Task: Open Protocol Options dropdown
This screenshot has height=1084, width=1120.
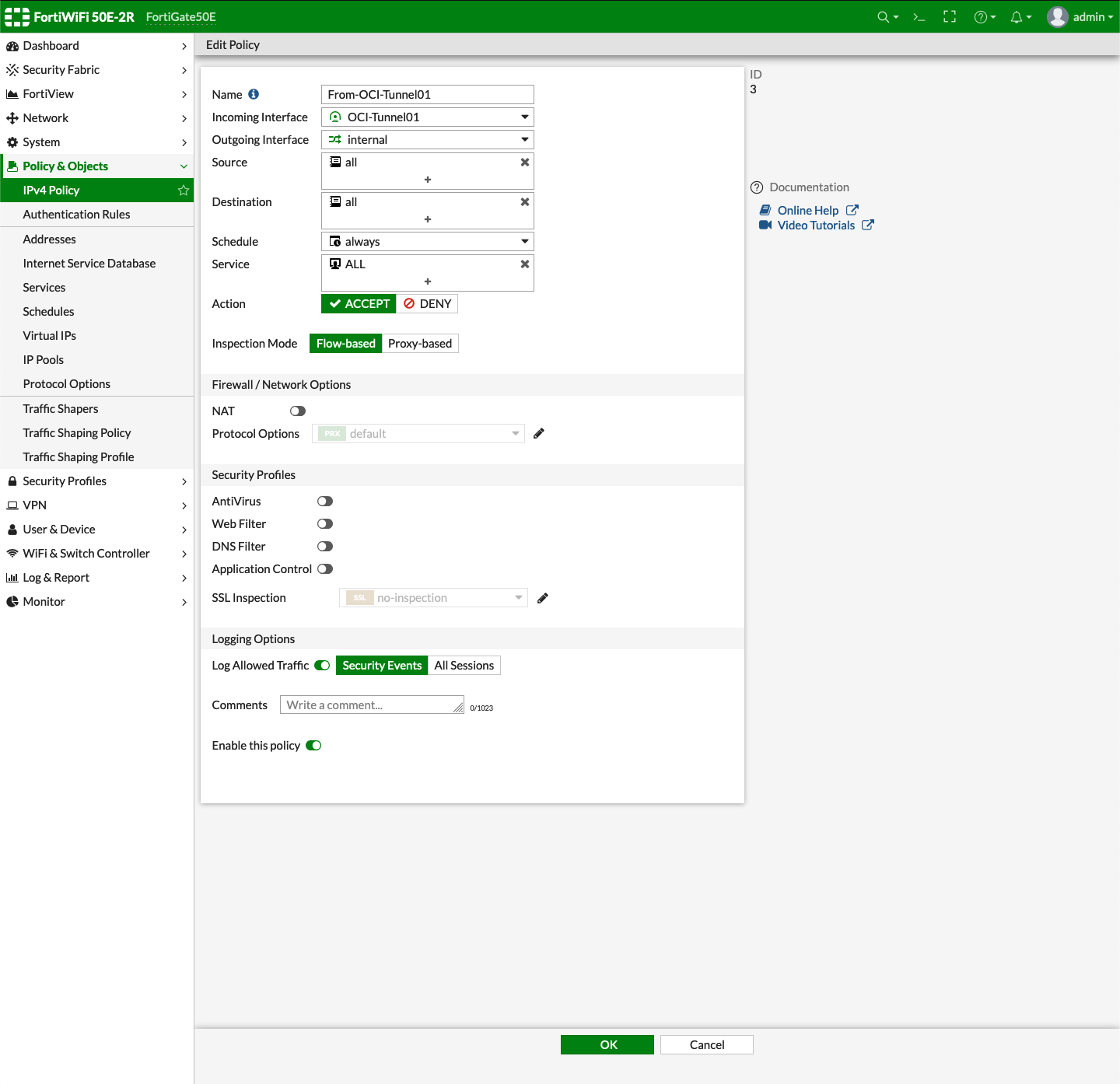Action: pos(418,434)
